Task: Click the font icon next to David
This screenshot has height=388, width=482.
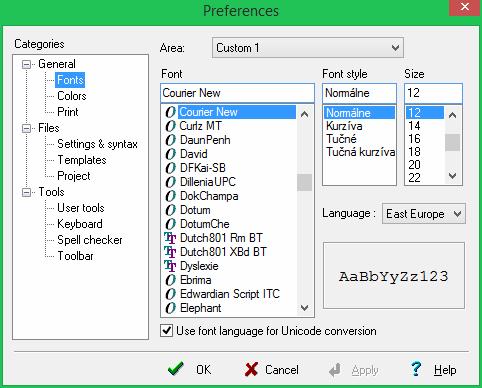Action: 170,154
